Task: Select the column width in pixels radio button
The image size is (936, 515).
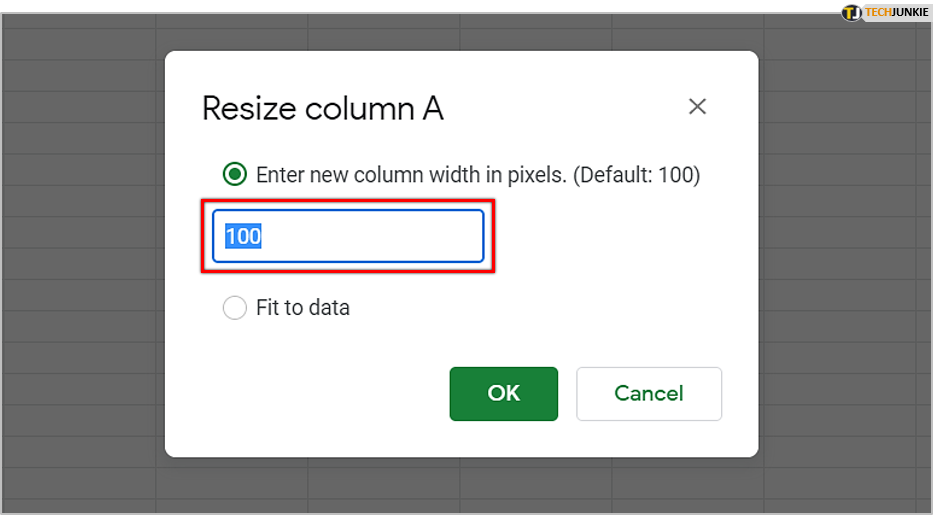Action: 235,174
